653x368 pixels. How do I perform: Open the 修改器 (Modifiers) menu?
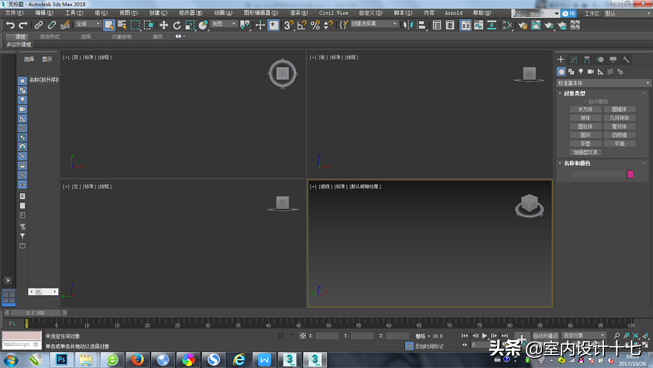tap(190, 13)
